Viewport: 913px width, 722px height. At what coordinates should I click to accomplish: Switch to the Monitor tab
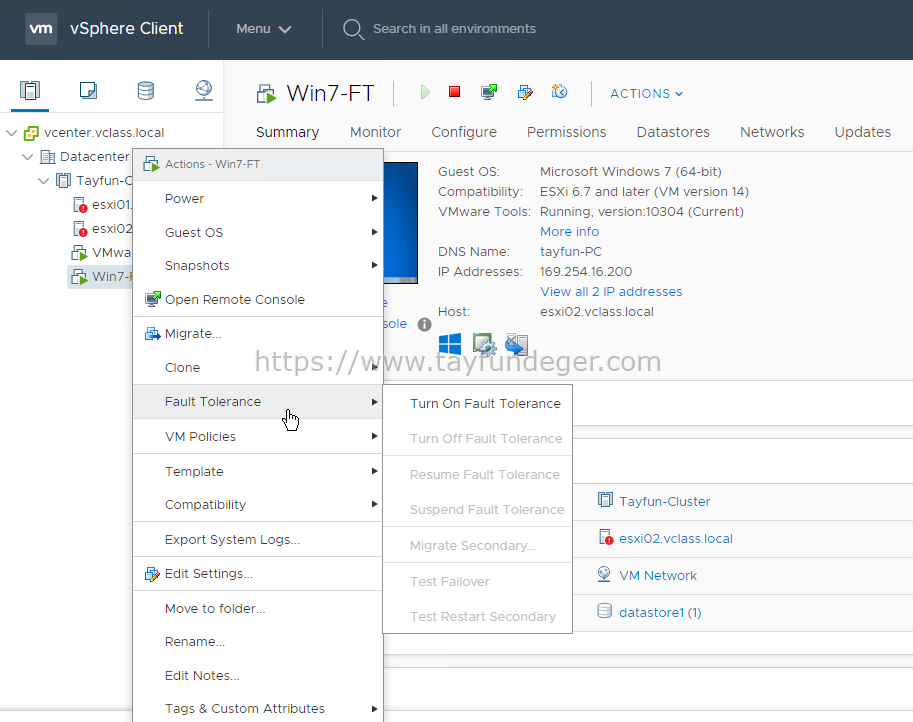pyautogui.click(x=376, y=132)
